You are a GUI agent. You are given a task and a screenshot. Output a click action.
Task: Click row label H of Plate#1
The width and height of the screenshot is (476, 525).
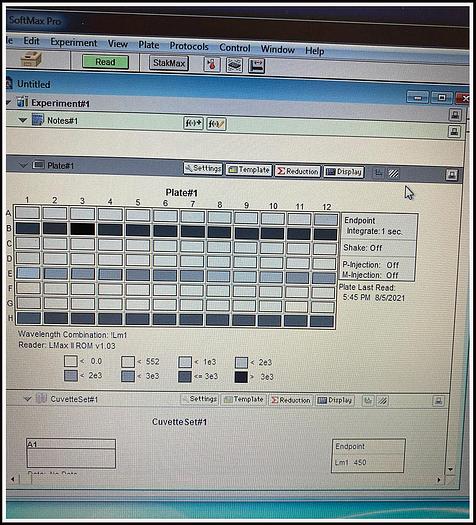(10, 318)
